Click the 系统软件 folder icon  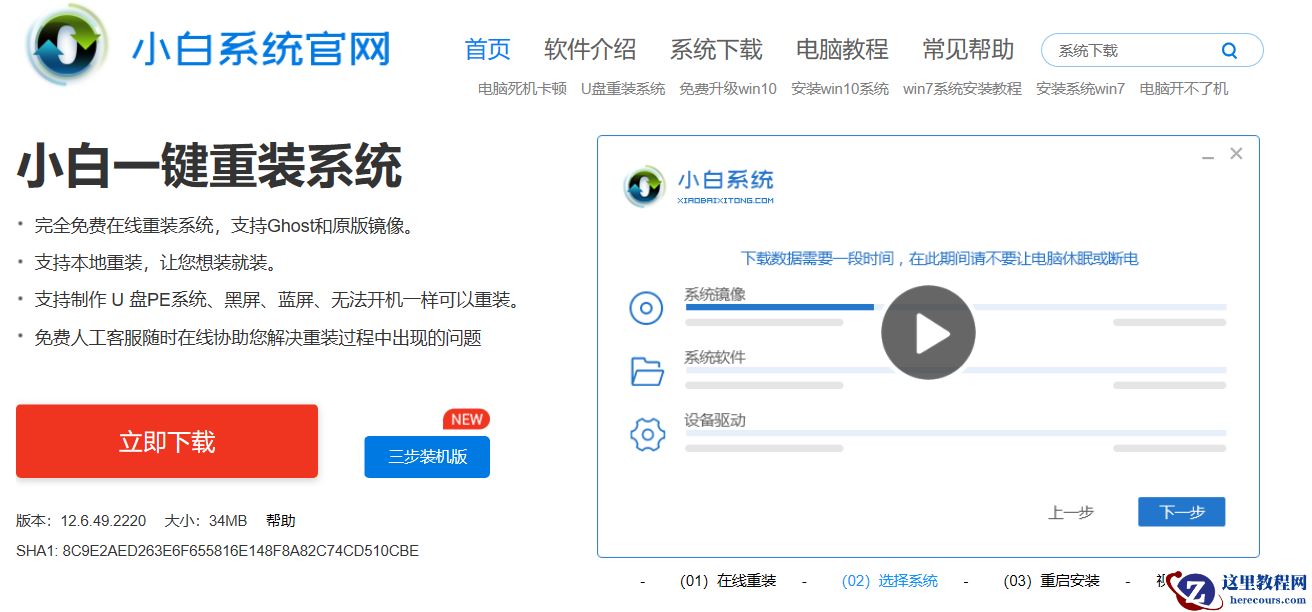tap(646, 370)
